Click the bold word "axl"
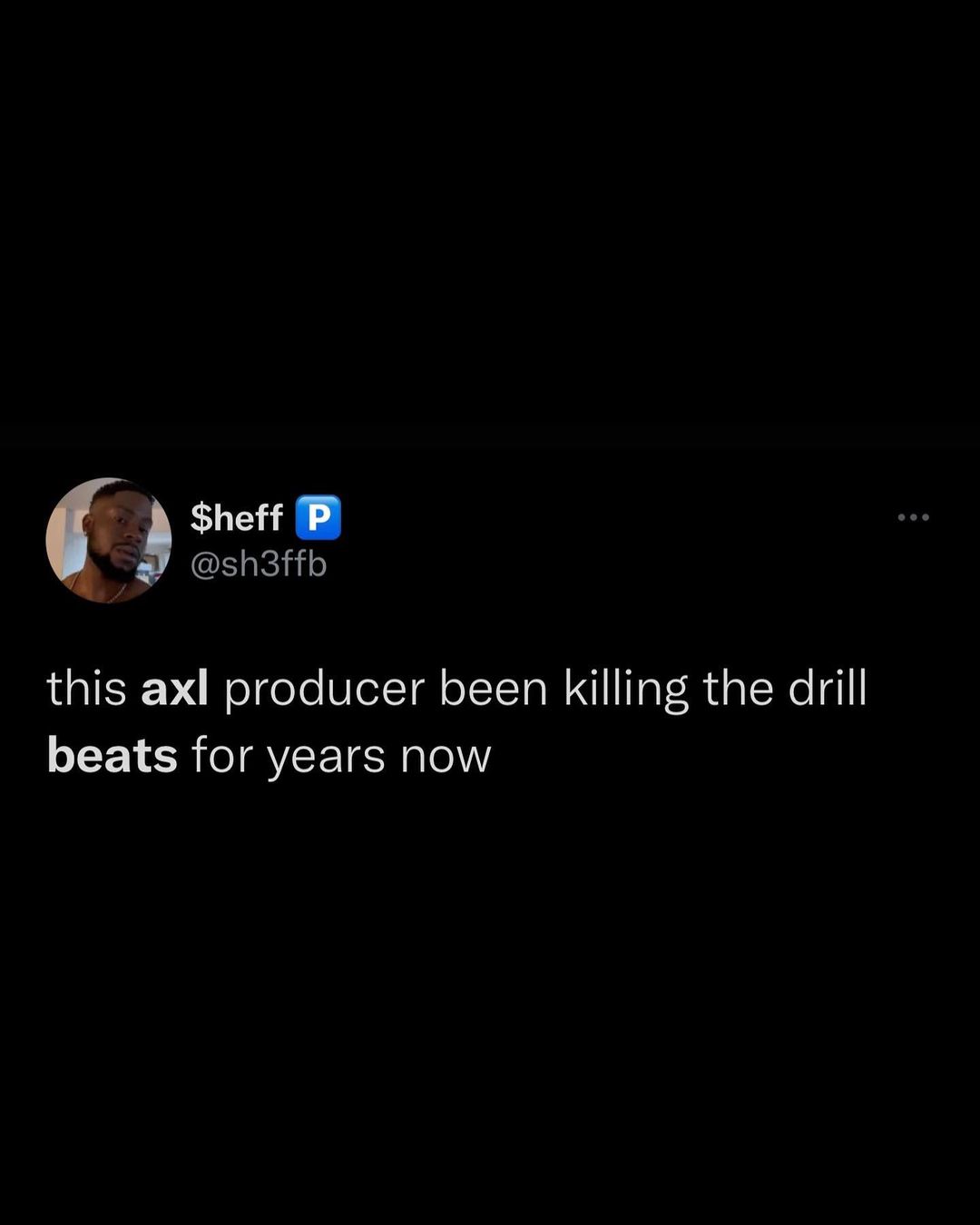 175,689
